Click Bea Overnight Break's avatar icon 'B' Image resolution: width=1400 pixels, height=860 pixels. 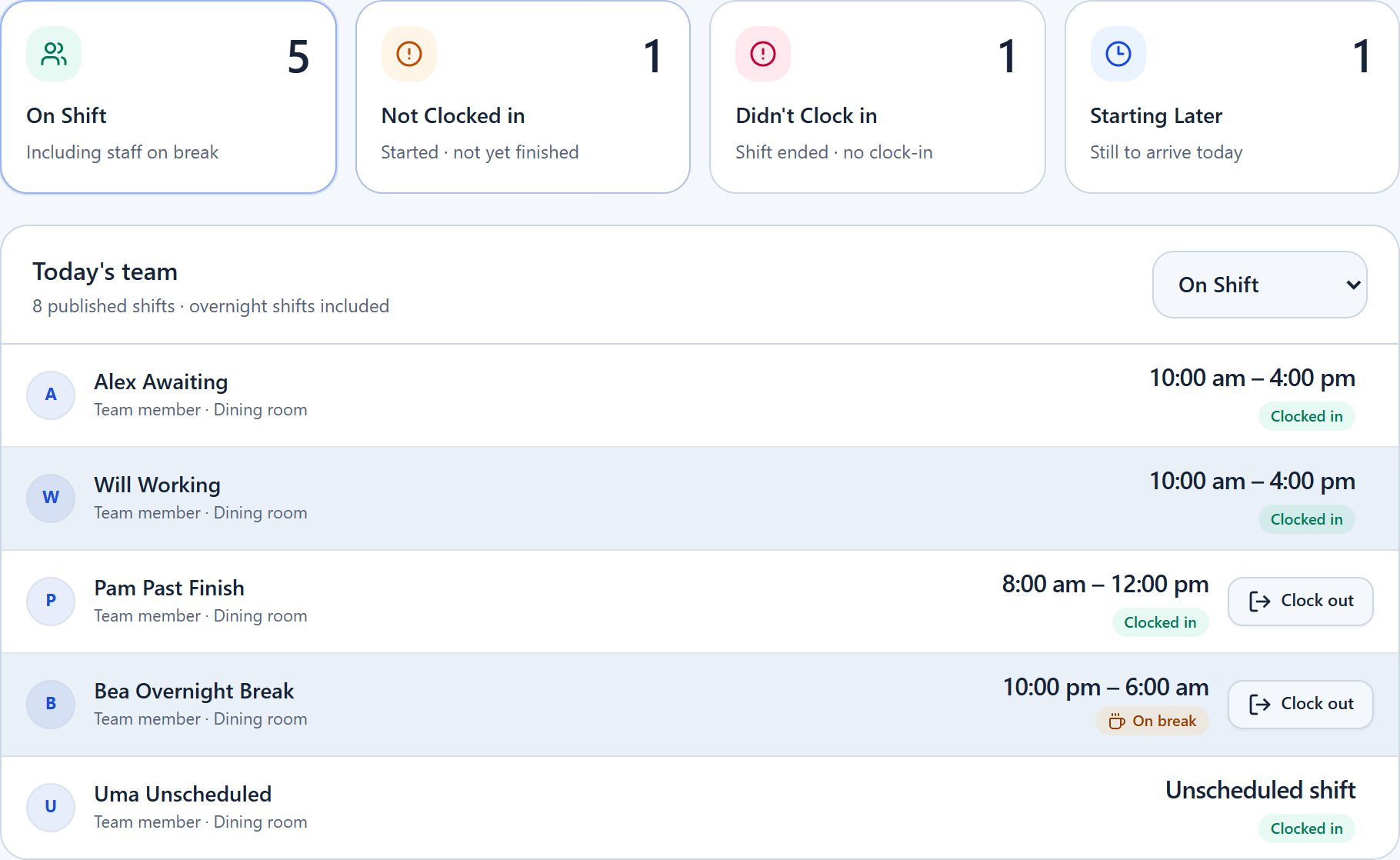click(x=51, y=704)
